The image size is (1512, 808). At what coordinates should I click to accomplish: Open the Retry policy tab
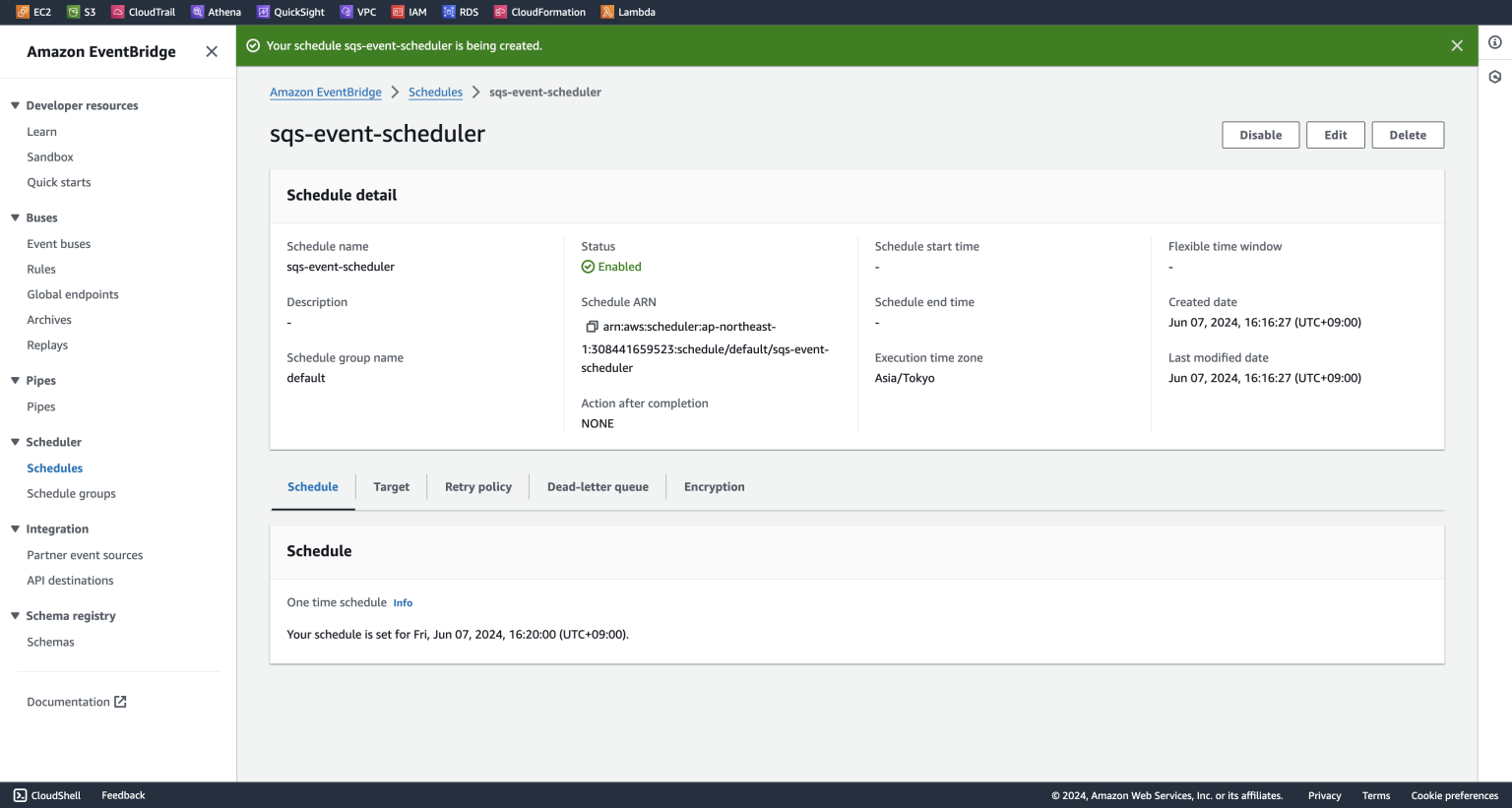[x=477, y=487]
